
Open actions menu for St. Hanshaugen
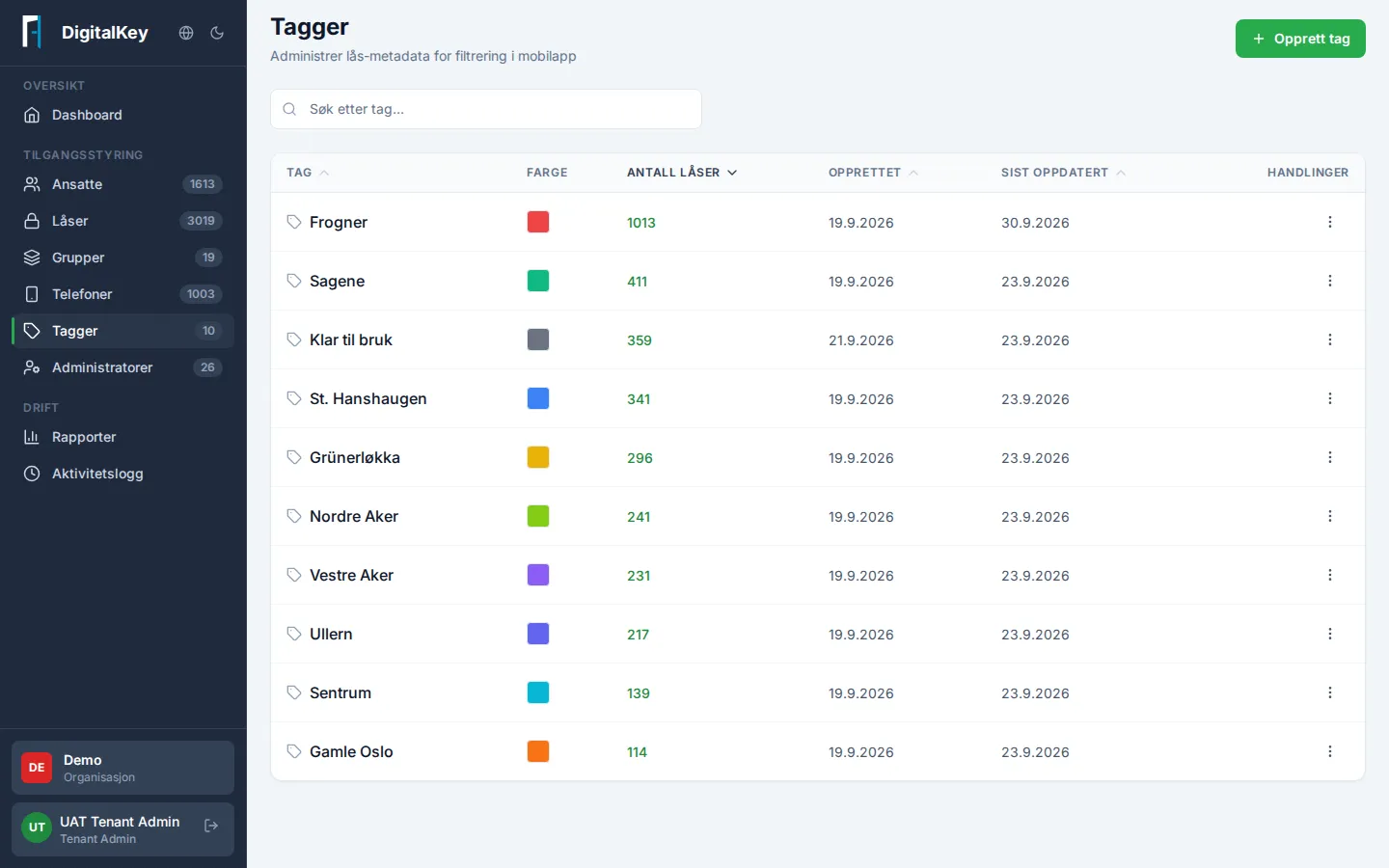1330,398
